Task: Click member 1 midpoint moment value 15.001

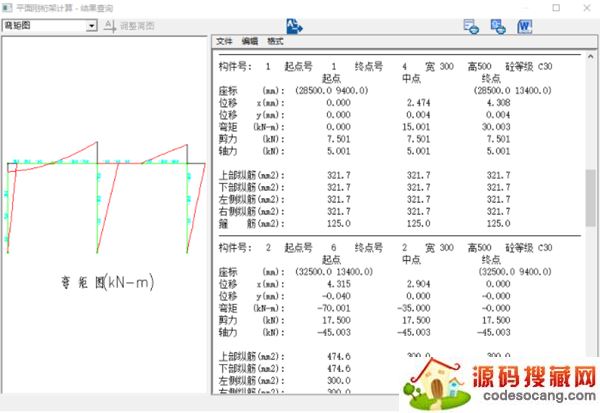Action: pos(416,127)
